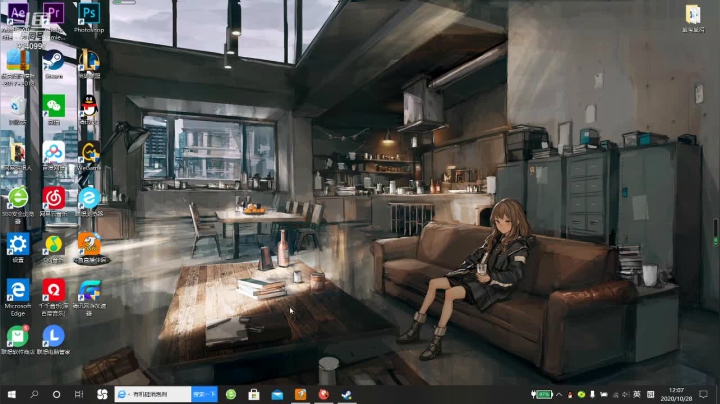Open Cortana circle on the taskbar
The height and width of the screenshot is (404, 720).
click(56, 394)
